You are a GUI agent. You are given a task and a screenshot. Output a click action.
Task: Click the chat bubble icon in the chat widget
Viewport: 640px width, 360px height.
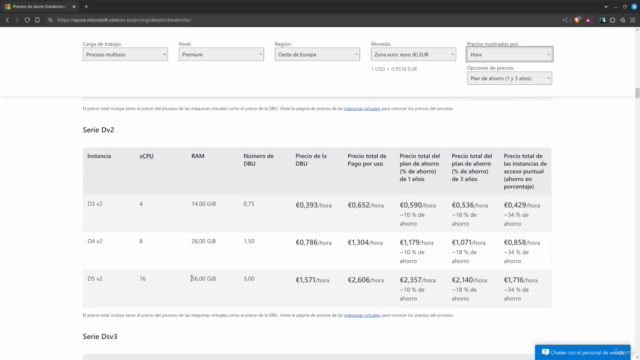coord(545,352)
